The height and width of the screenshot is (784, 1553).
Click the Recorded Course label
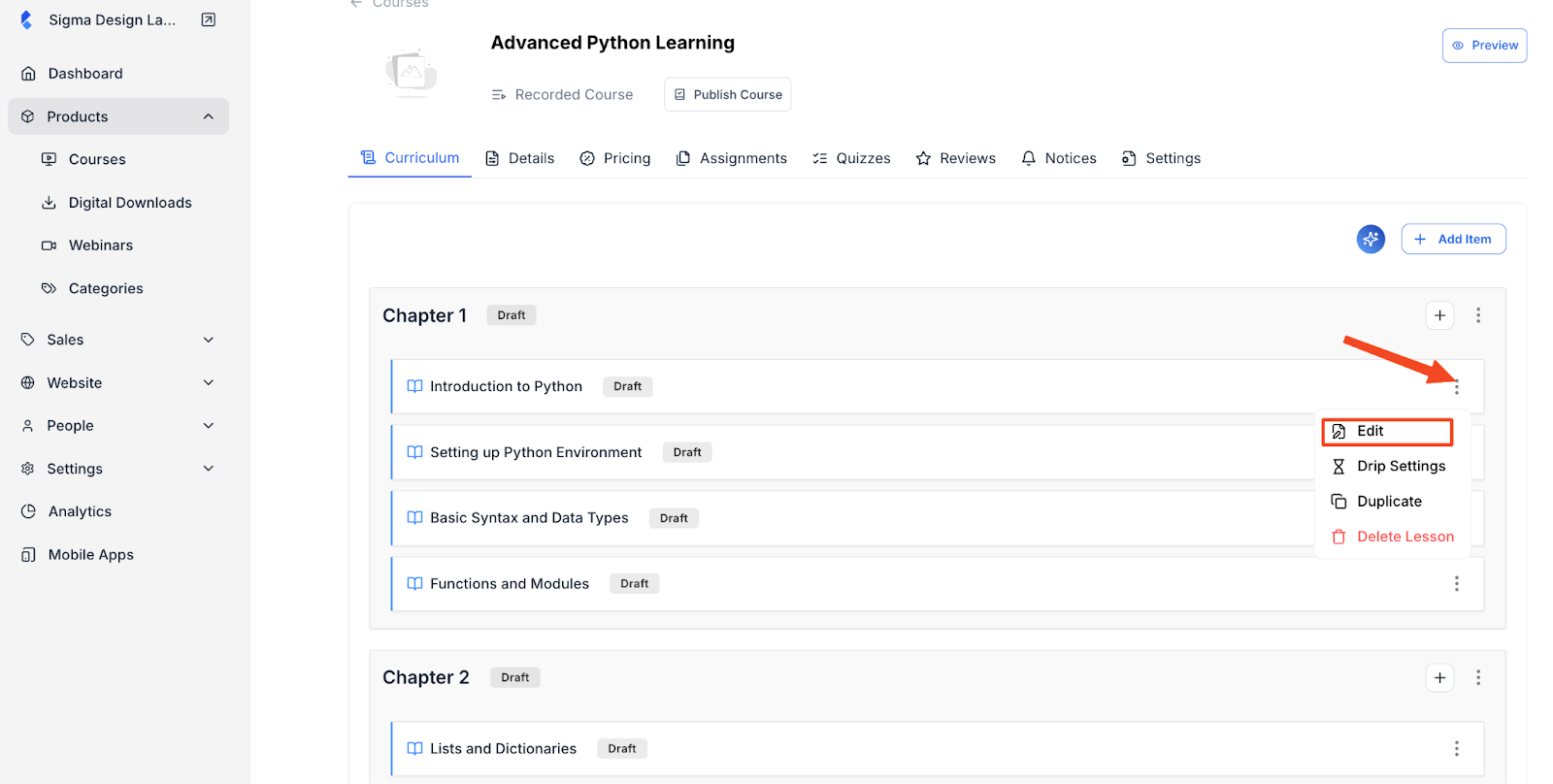coord(574,95)
